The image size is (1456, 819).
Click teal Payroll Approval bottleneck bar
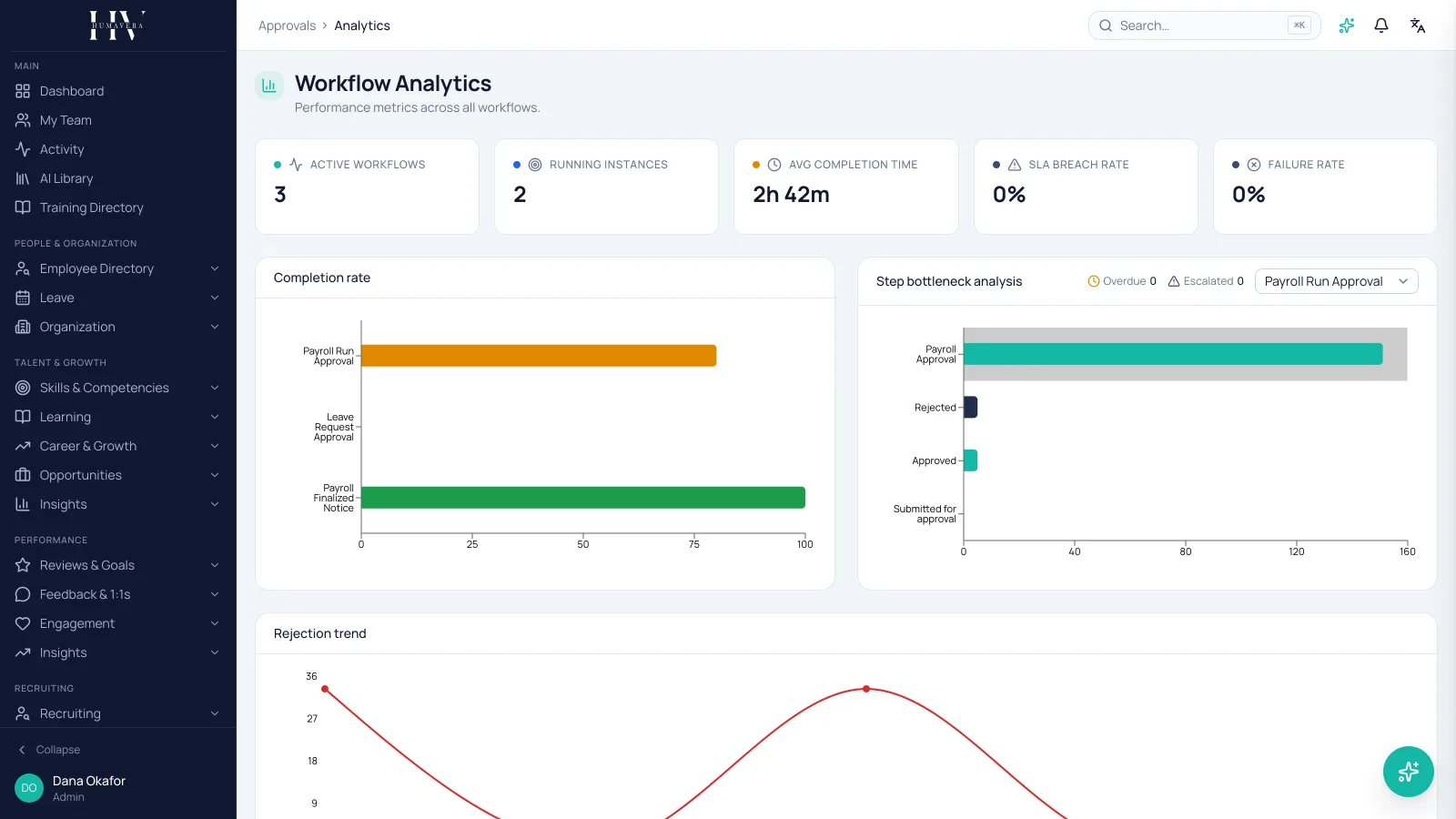click(1173, 354)
